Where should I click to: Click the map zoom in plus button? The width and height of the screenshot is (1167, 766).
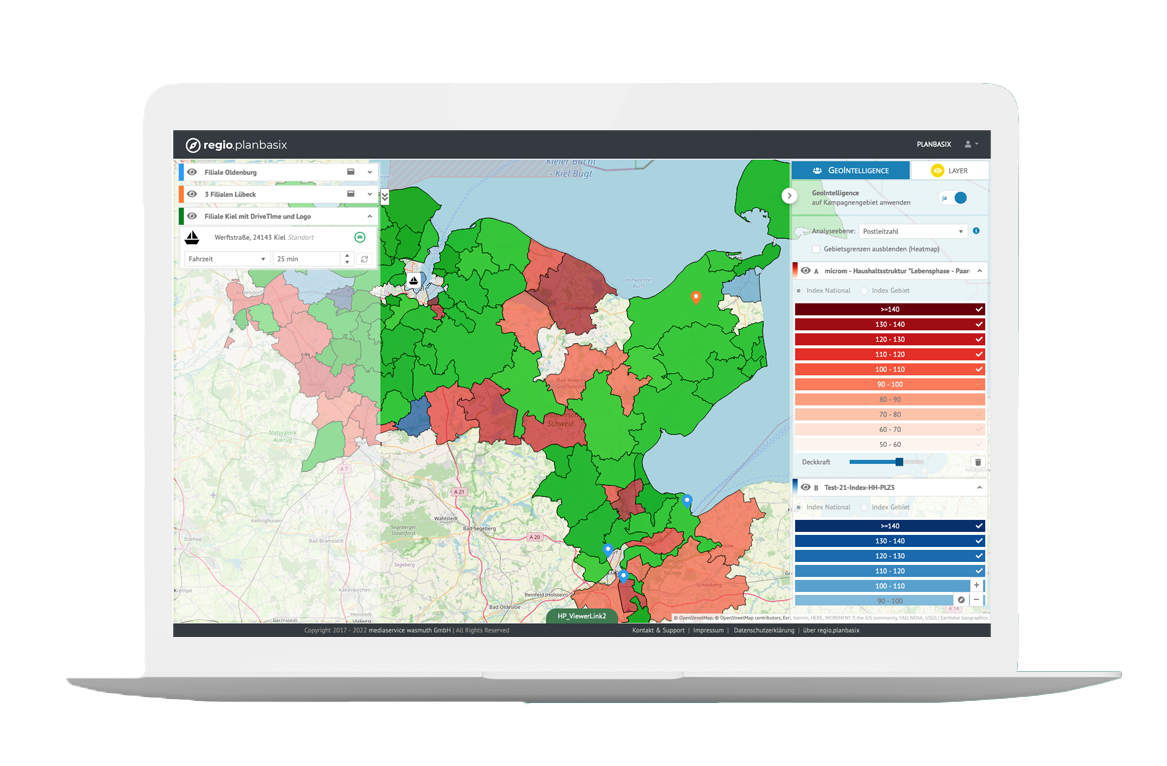click(x=976, y=585)
